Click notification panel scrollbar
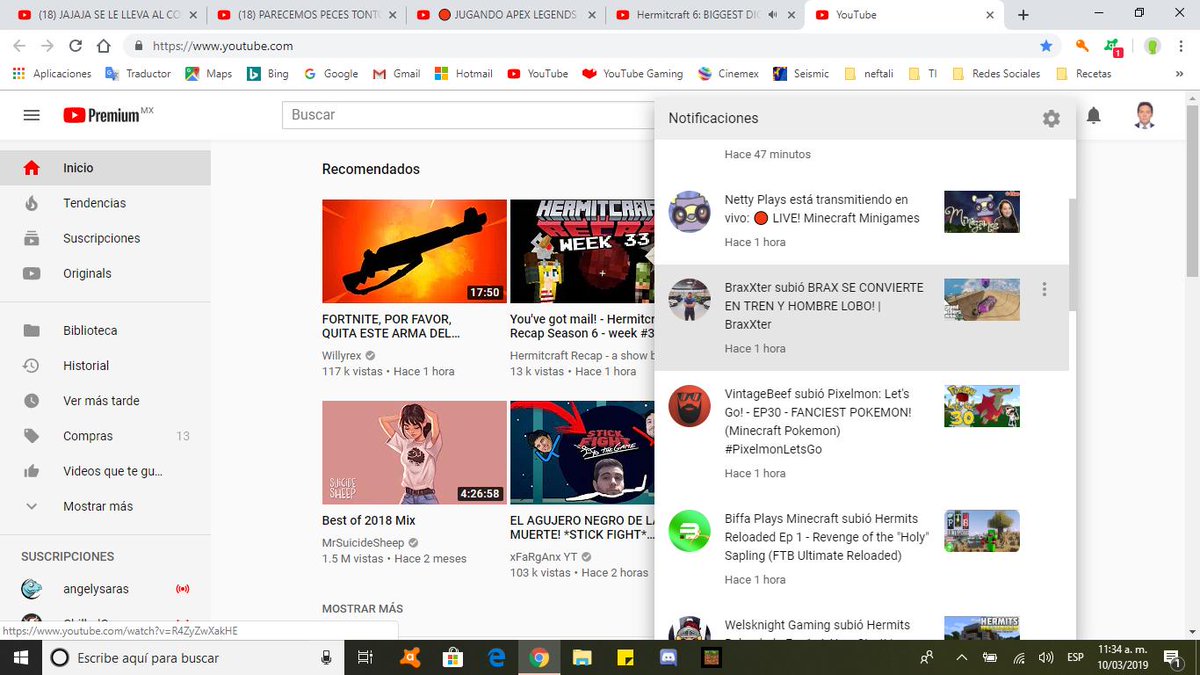1200x675 pixels. coord(1072,254)
